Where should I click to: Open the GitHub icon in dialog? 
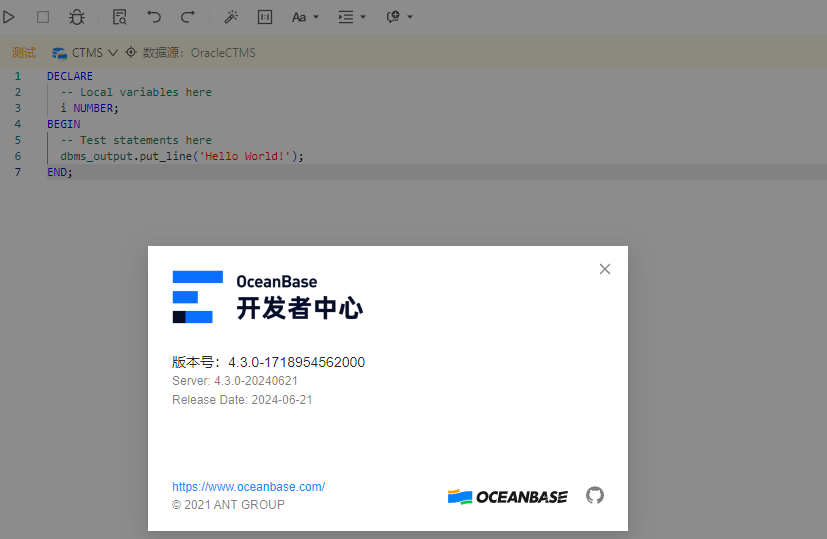pos(595,495)
